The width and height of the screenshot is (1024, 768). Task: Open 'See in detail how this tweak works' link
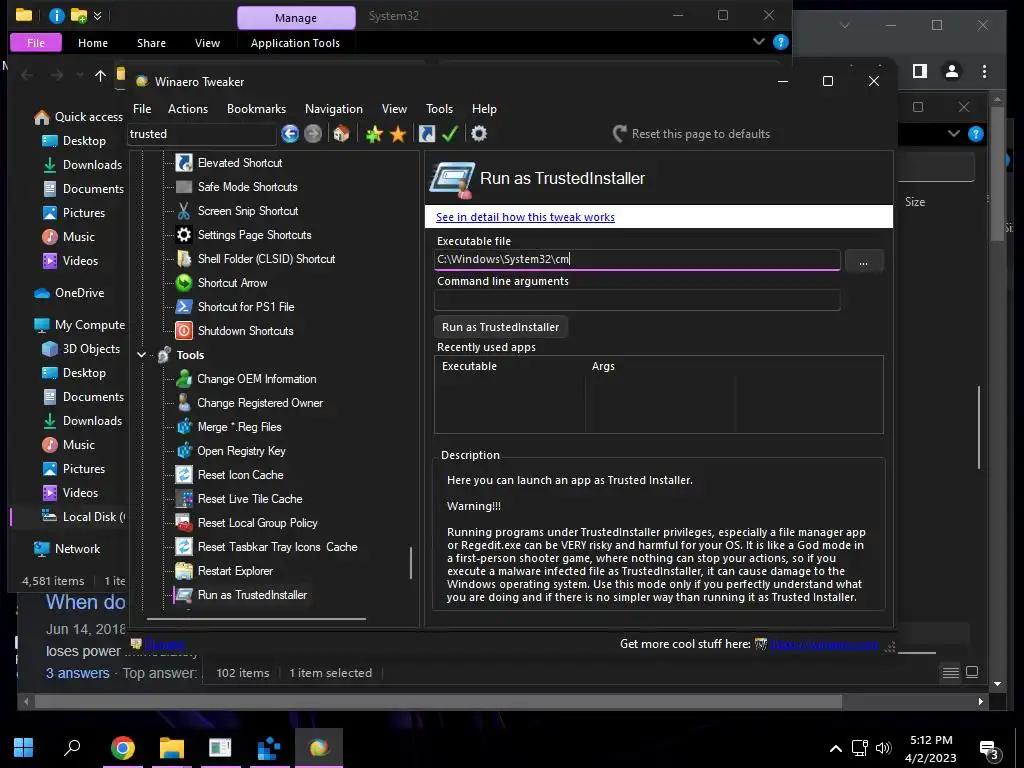[x=525, y=217]
